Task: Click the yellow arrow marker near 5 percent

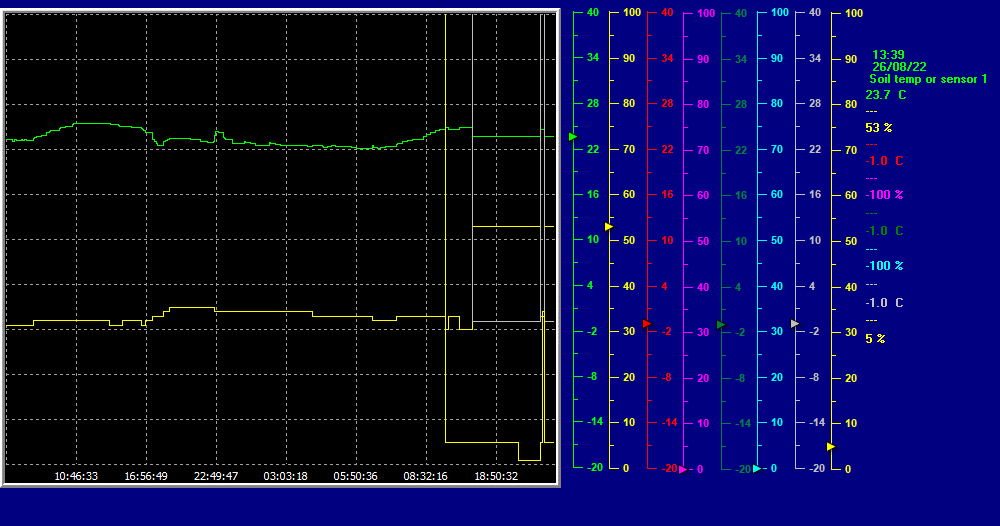Action: [830, 446]
